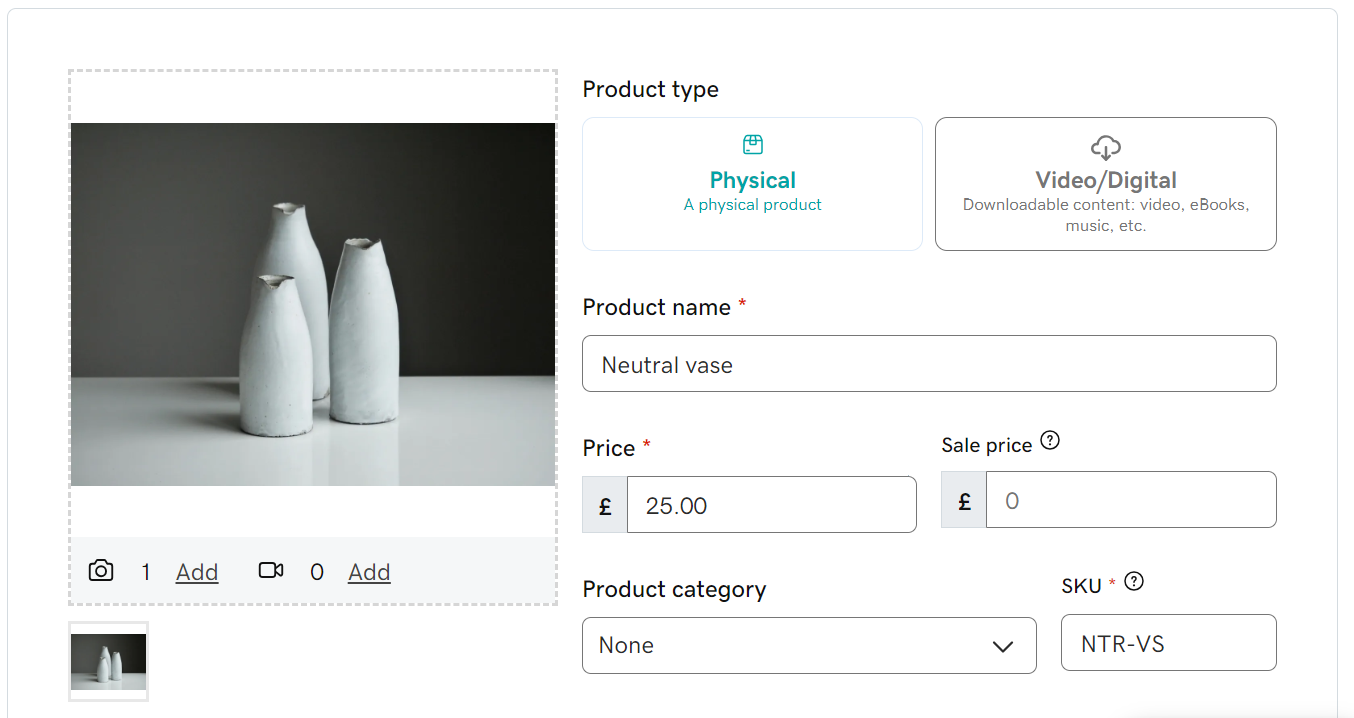
Task: Click inside the Price input showing 25.00
Action: [770, 504]
